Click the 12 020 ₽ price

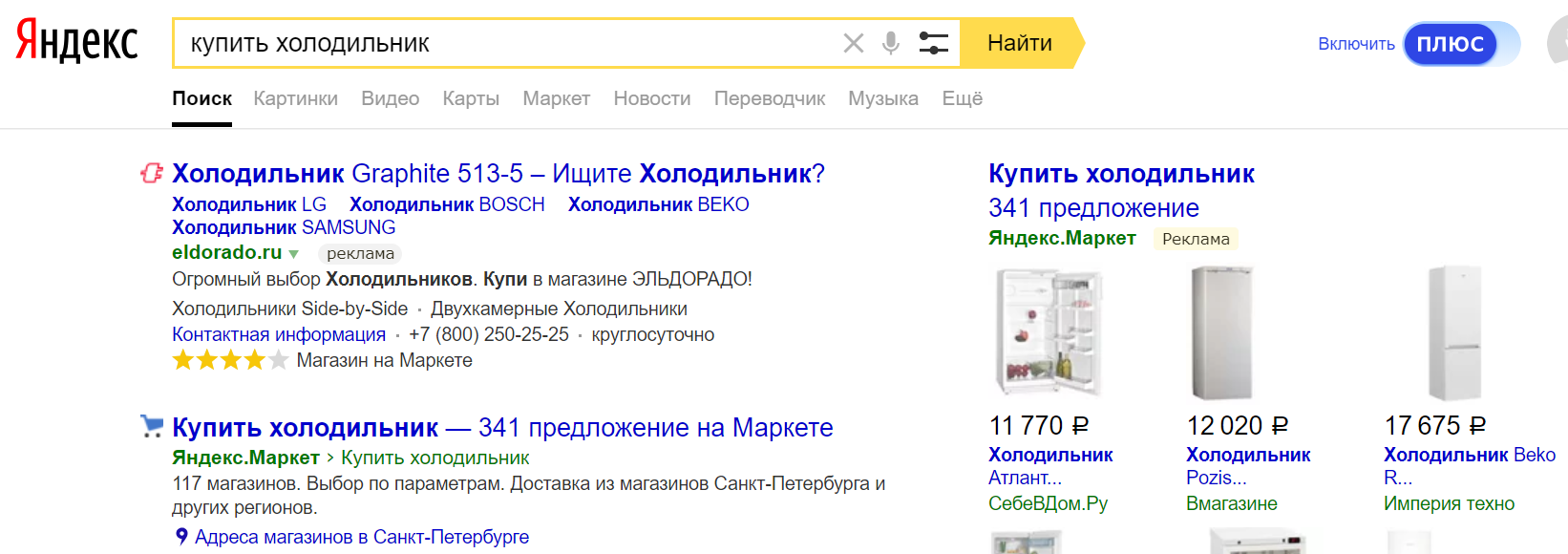coord(1238,425)
